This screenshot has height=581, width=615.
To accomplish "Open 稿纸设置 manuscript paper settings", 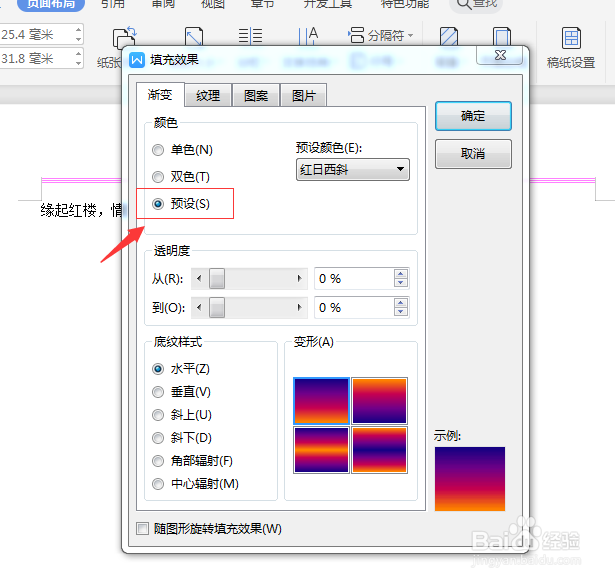I will [571, 47].
